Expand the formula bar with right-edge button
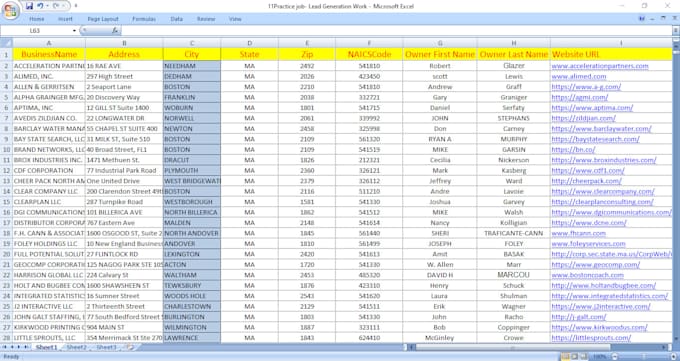The width and height of the screenshot is (680, 361). coord(676,31)
